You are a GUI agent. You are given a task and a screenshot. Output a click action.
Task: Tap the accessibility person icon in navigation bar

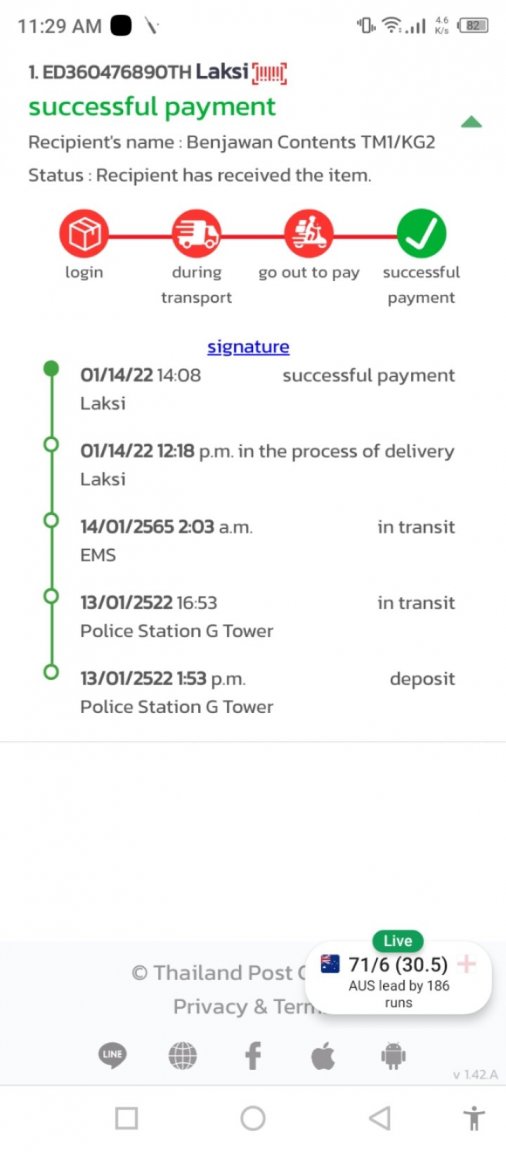click(x=474, y=1118)
